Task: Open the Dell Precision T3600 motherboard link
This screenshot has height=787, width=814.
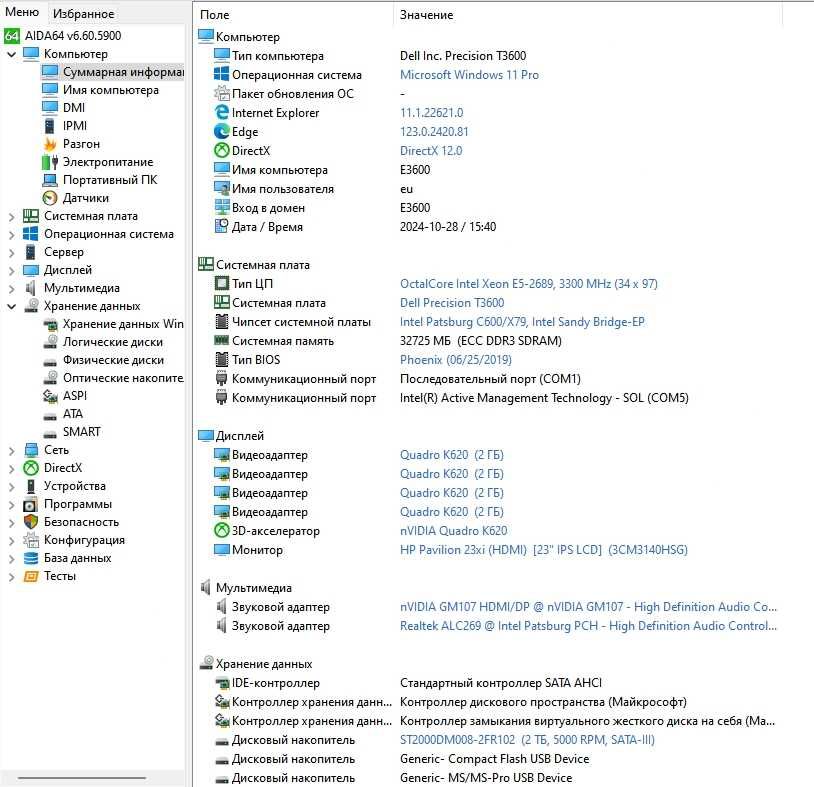Action: 452,303
